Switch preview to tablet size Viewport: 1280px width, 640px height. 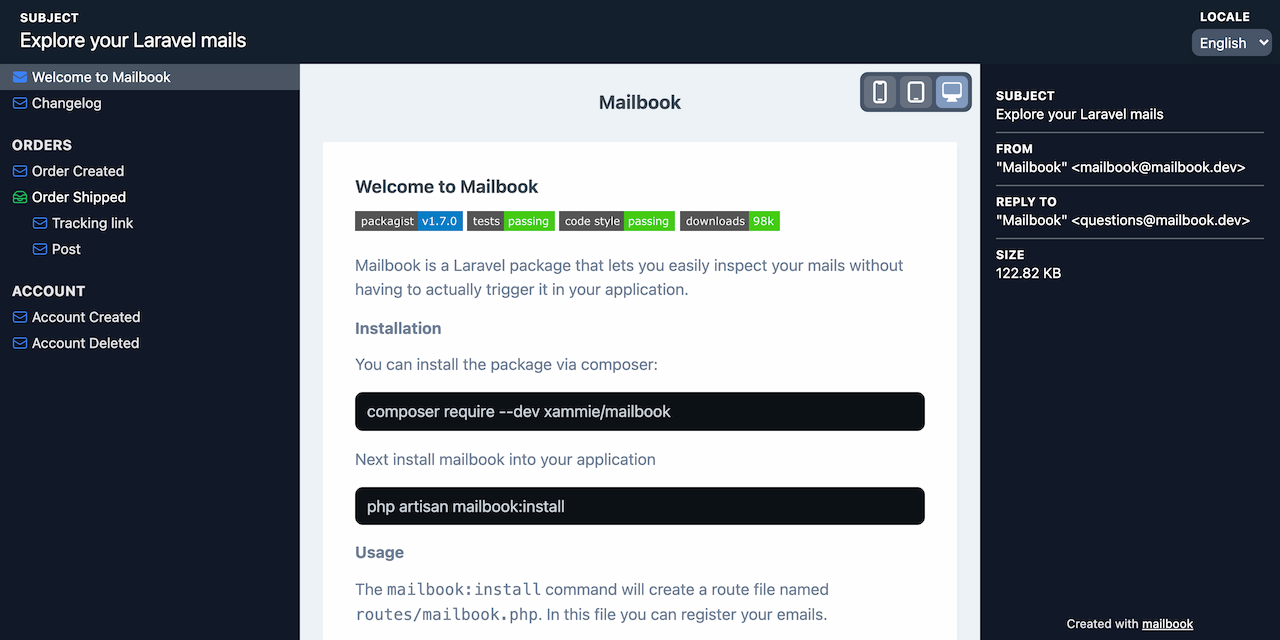click(915, 92)
